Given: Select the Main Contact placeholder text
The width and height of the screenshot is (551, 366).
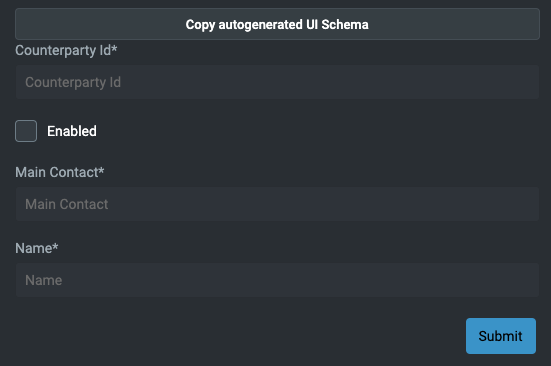Looking at the screenshot, I should (x=67, y=204).
